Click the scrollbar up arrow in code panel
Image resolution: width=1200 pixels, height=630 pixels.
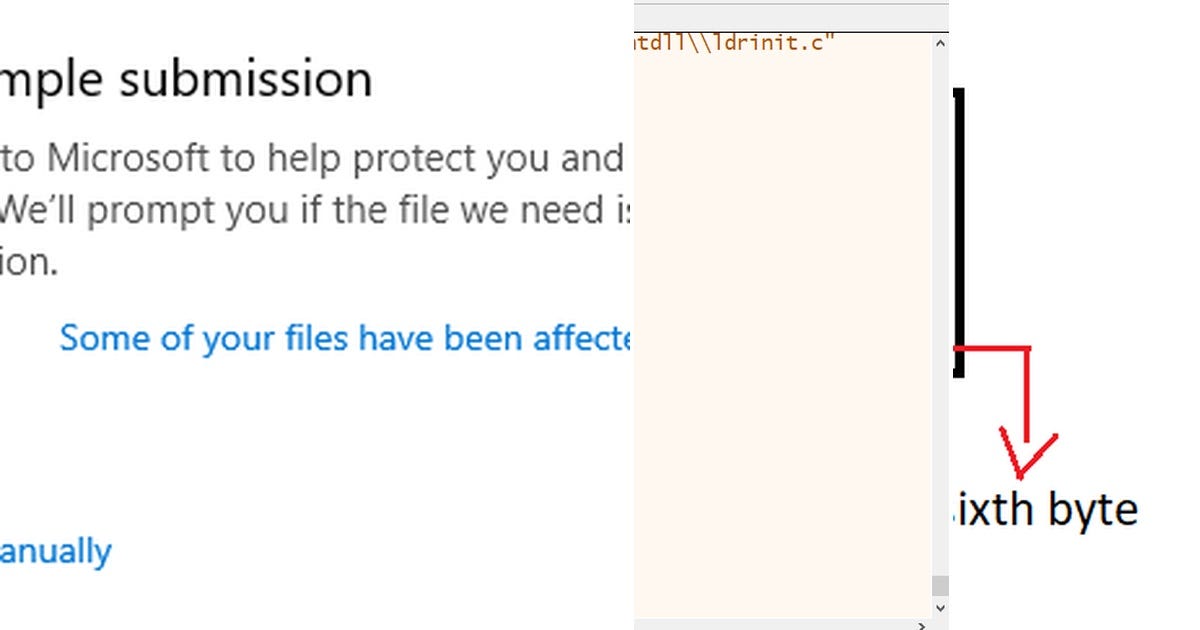point(938,45)
